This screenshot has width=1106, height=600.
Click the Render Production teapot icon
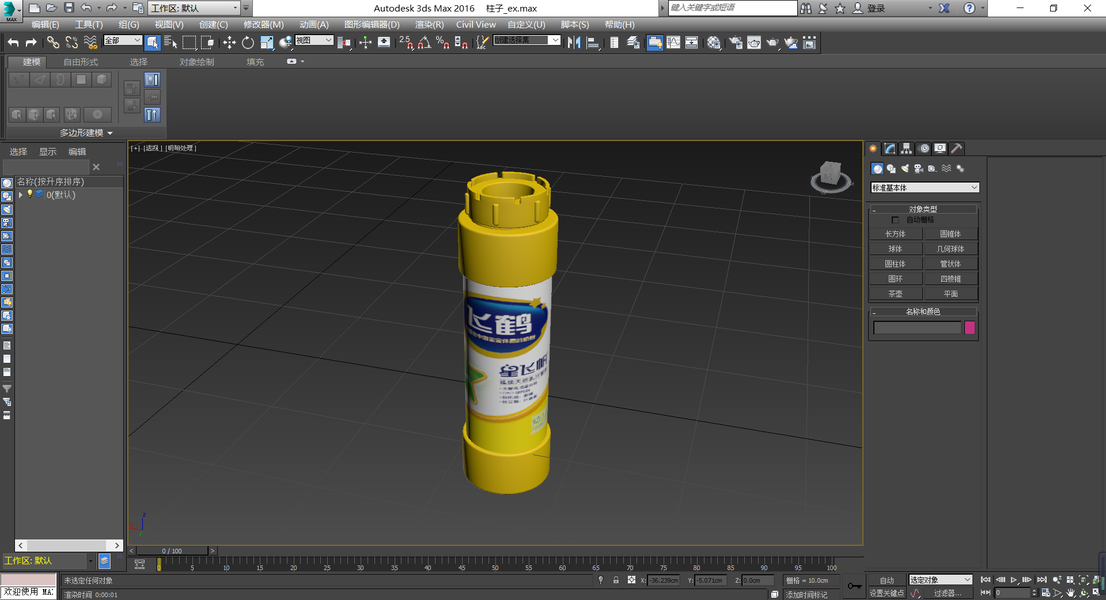[x=773, y=42]
